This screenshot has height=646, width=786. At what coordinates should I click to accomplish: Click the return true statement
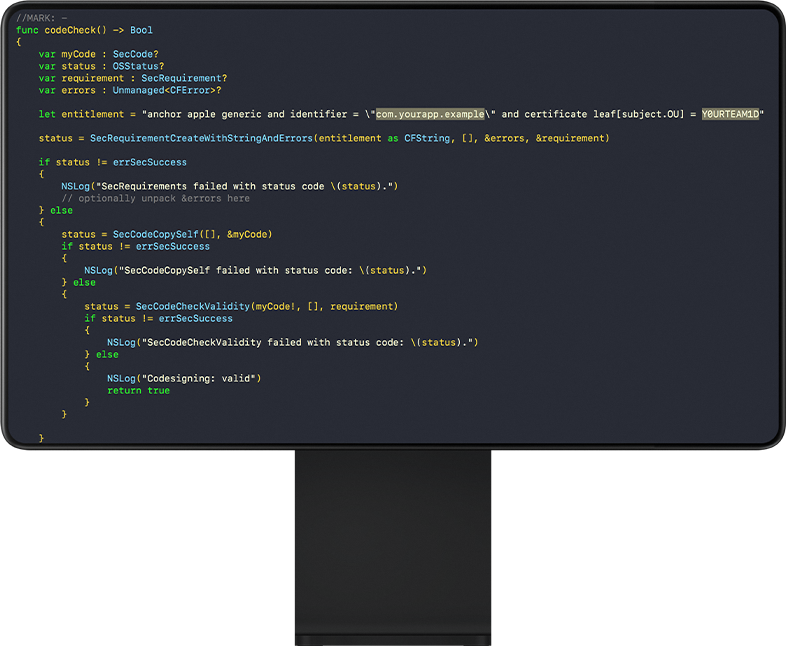pos(138,390)
